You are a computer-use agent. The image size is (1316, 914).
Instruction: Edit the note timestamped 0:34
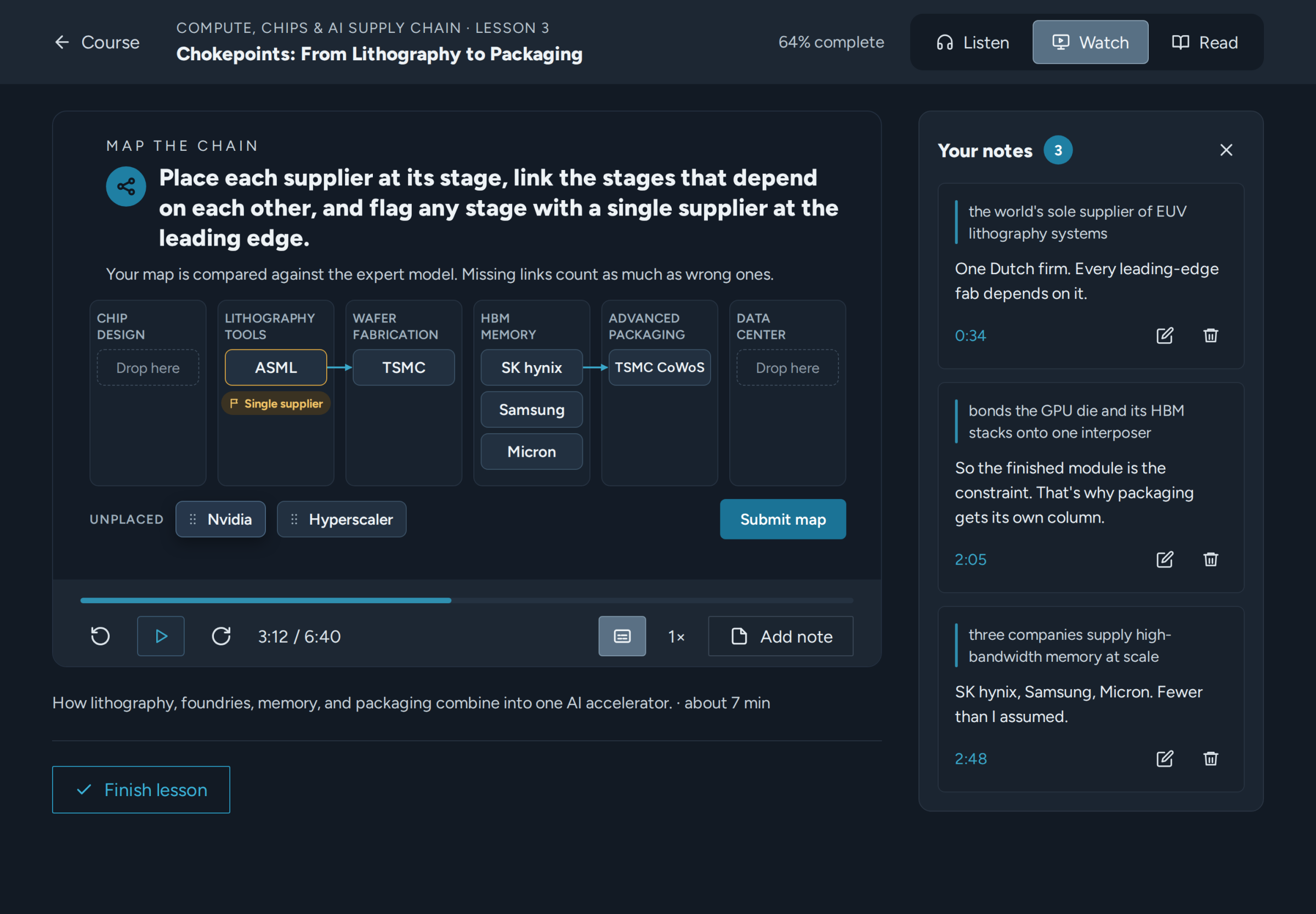[1165, 336]
